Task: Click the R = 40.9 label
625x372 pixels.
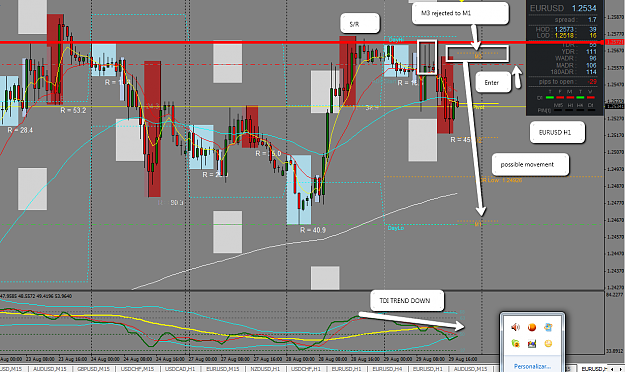Action: tap(313, 230)
